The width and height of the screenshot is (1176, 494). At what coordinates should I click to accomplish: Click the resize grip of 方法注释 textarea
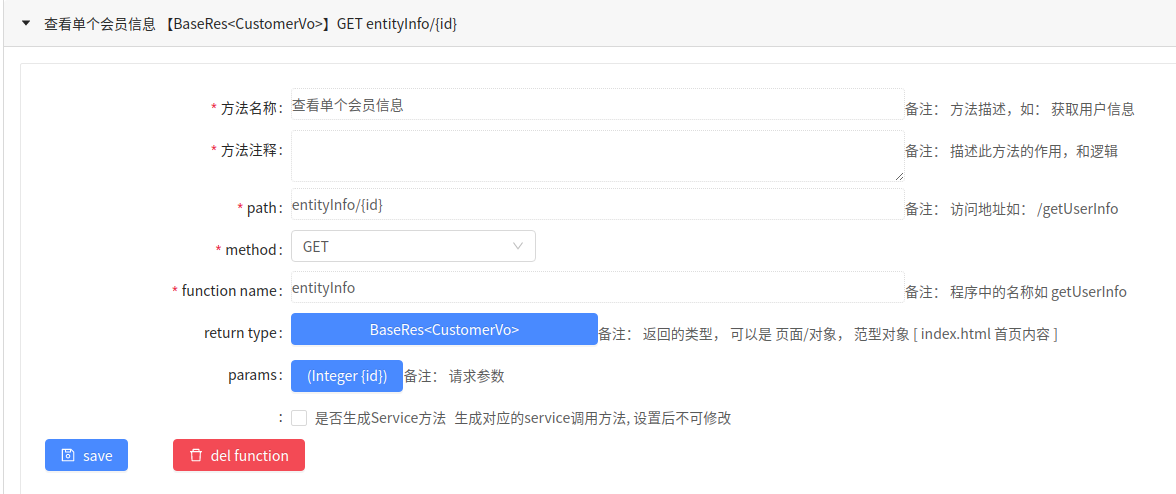(899, 176)
